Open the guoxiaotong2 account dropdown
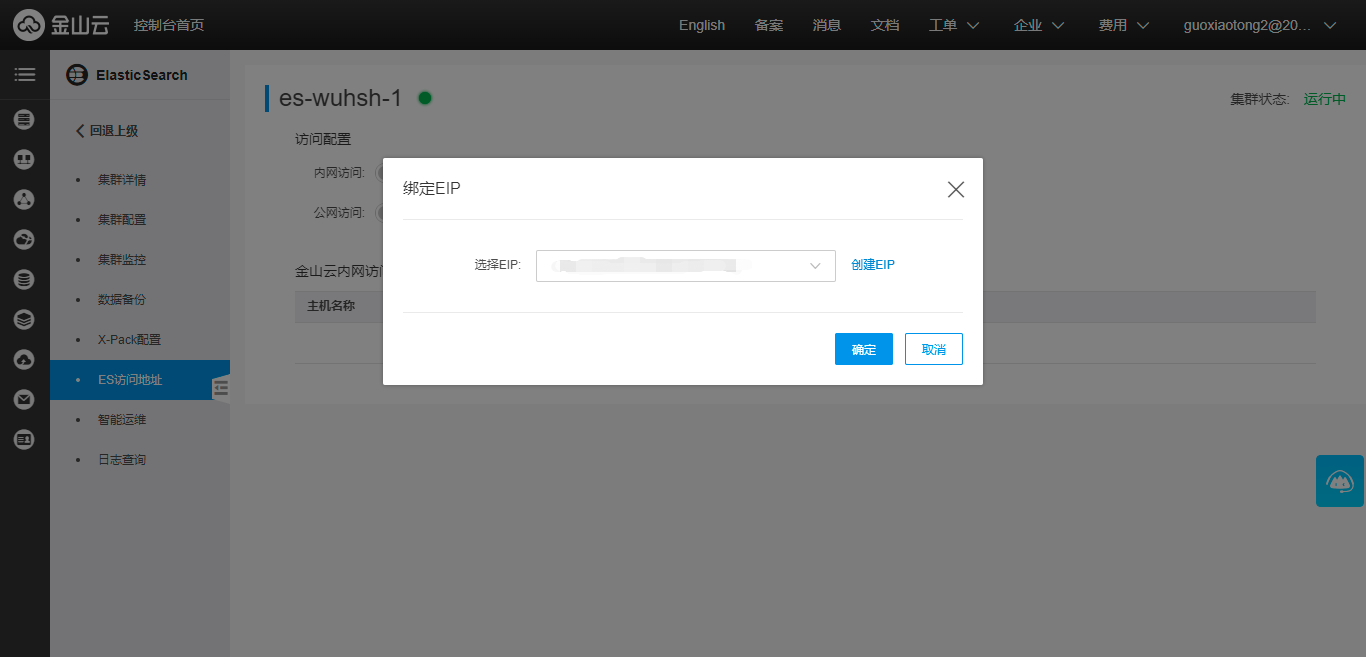The height and width of the screenshot is (657, 1366). coord(1259,25)
